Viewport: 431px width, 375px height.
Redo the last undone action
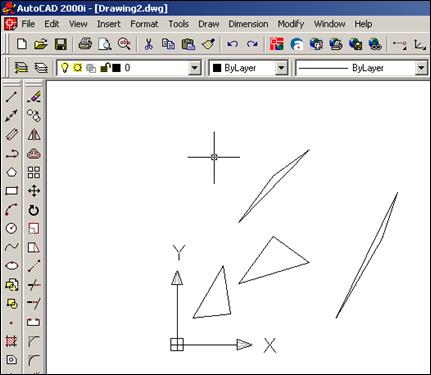coord(252,44)
